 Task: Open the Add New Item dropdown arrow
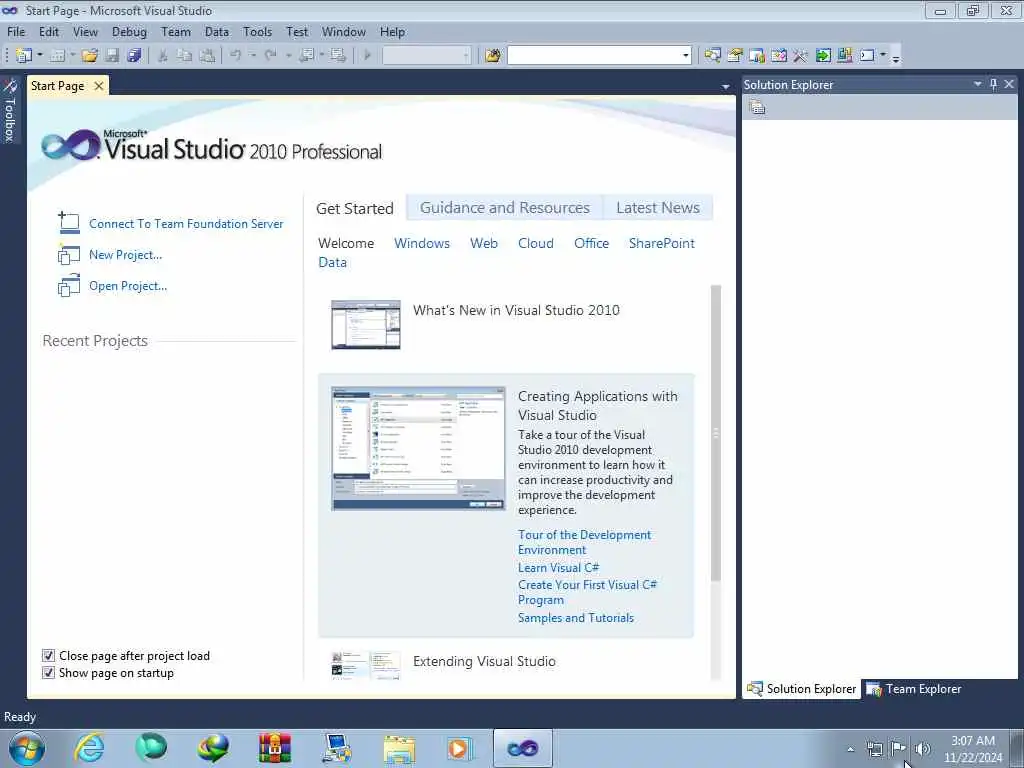point(72,56)
